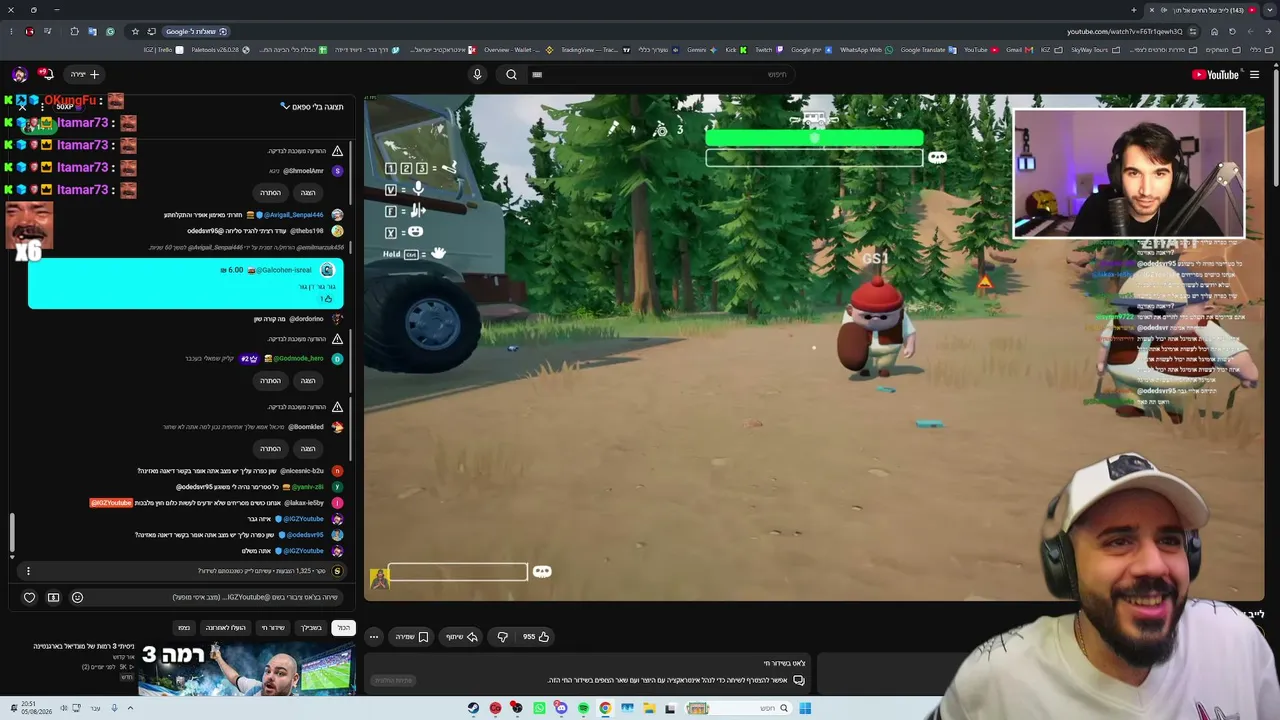Click the YouTube logo to go home

[1216, 74]
